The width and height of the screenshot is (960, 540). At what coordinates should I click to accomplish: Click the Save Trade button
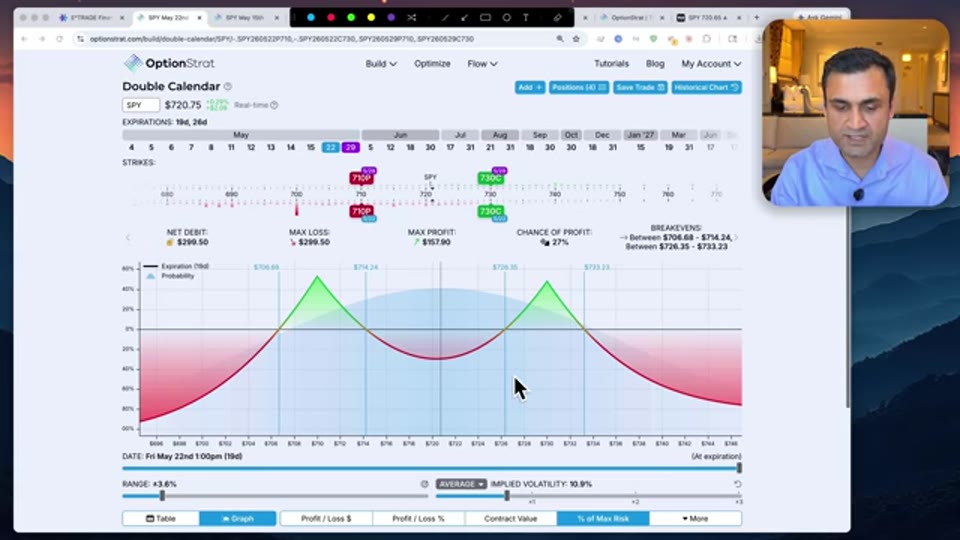pos(640,88)
